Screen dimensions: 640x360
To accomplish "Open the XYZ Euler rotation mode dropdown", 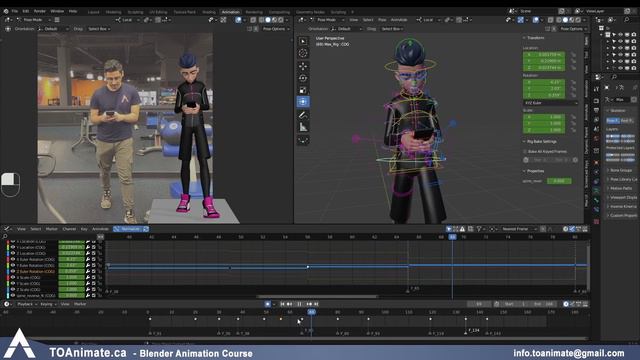I will (550, 103).
